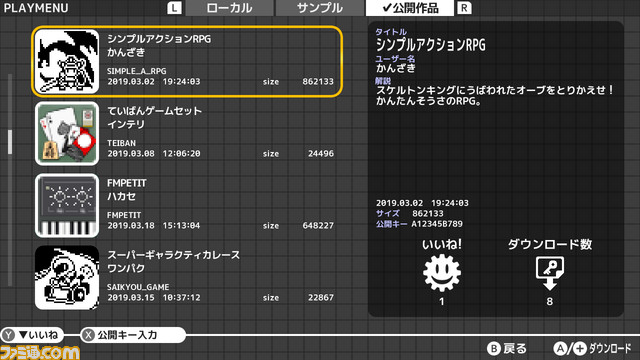
Task: Click the Y button icon
Action: click(8, 335)
